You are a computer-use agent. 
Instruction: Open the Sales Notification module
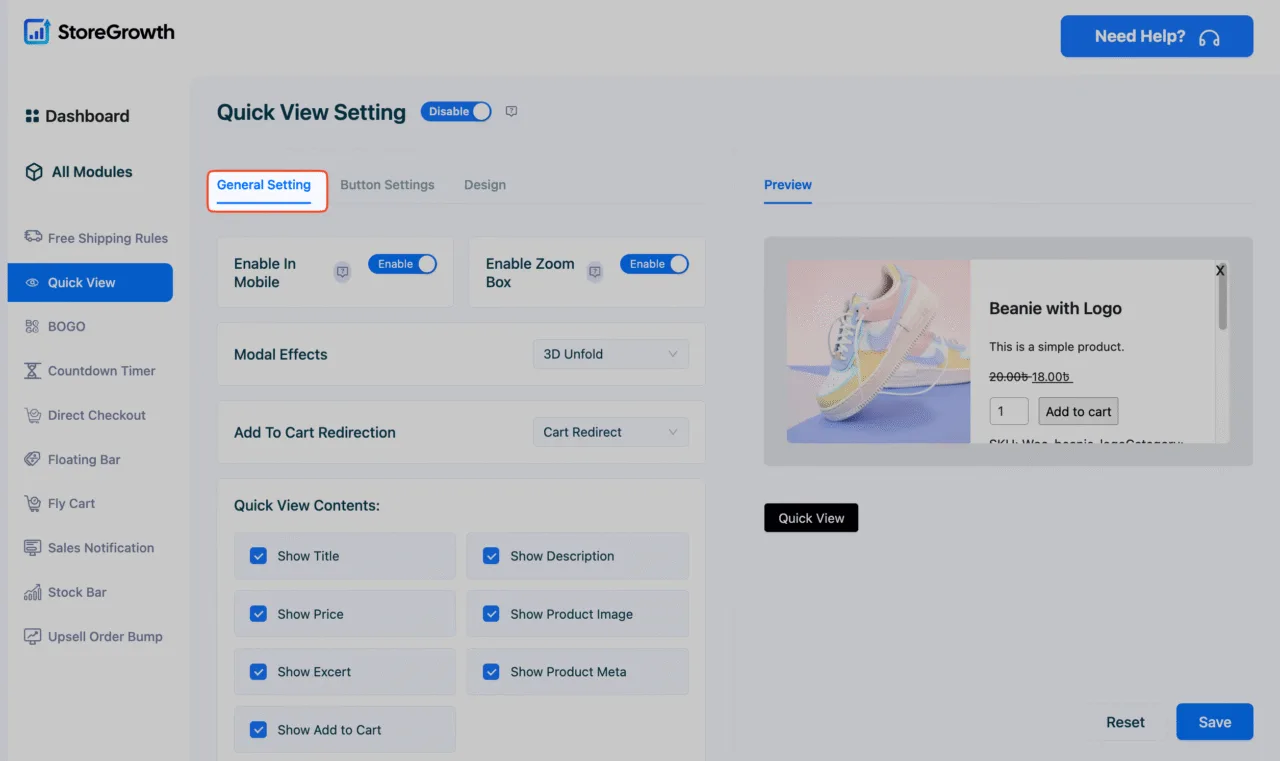[x=89, y=548]
